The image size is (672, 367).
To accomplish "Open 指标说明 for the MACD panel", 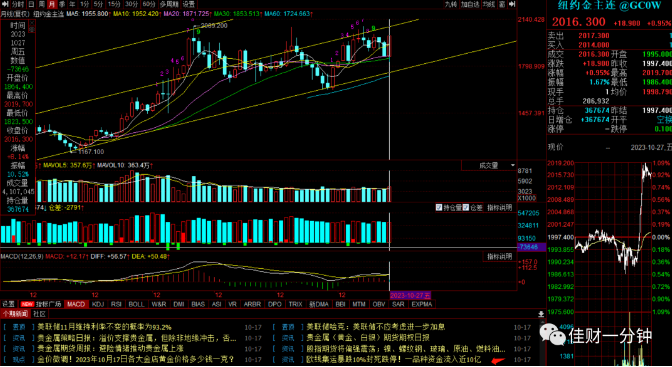I will [x=500, y=256].
